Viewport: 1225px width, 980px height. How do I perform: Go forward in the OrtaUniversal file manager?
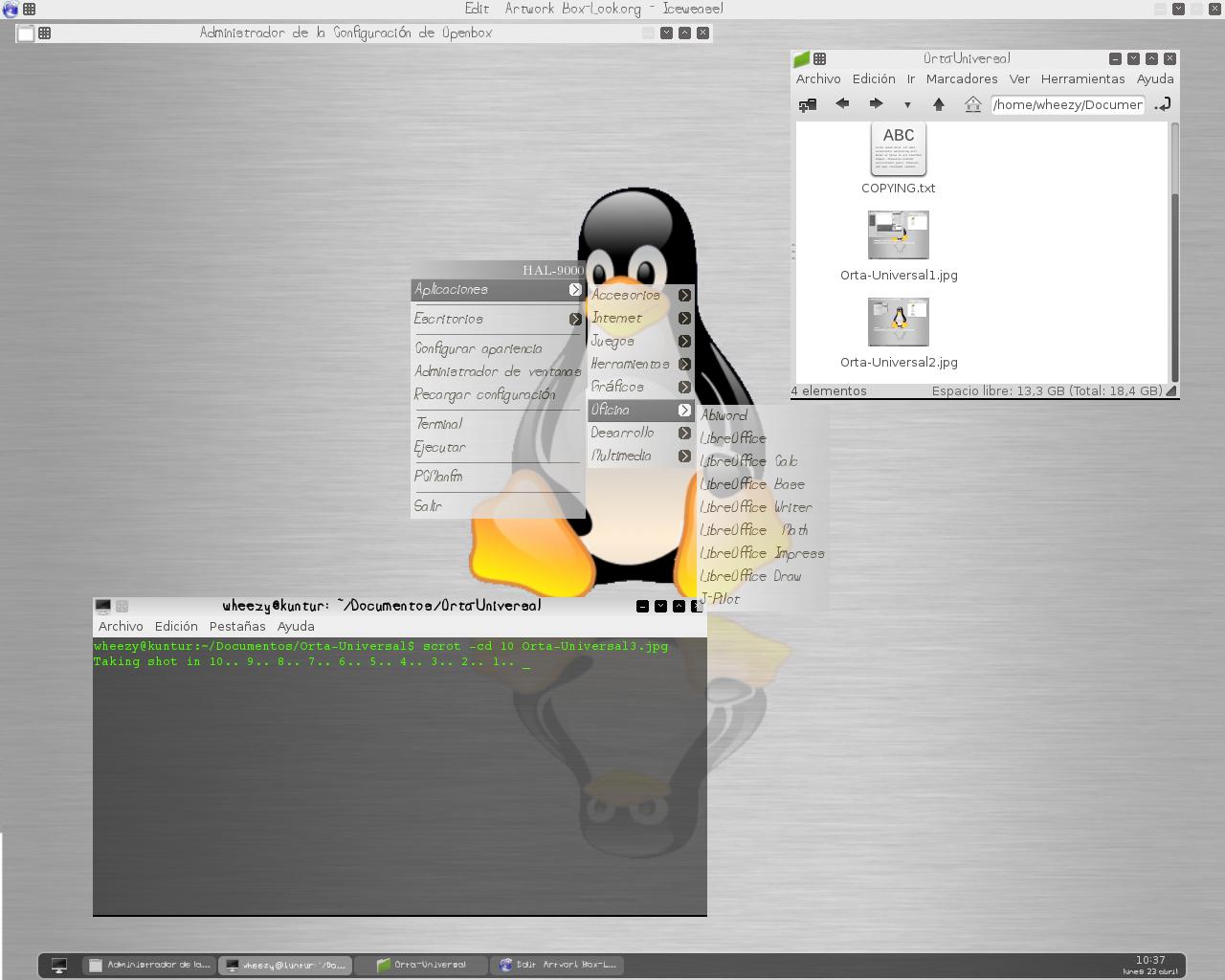tap(876, 103)
